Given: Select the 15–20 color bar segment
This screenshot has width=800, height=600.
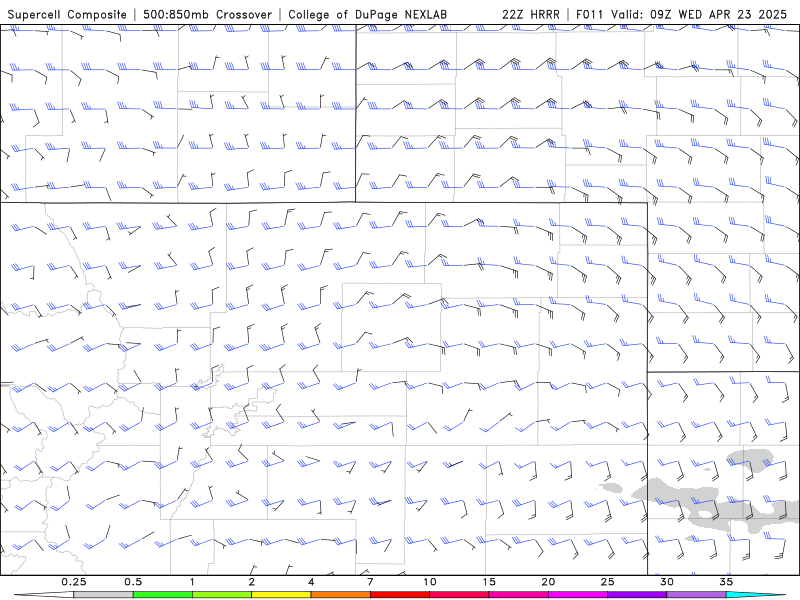Looking at the screenshot, I should pyautogui.click(x=518, y=595).
